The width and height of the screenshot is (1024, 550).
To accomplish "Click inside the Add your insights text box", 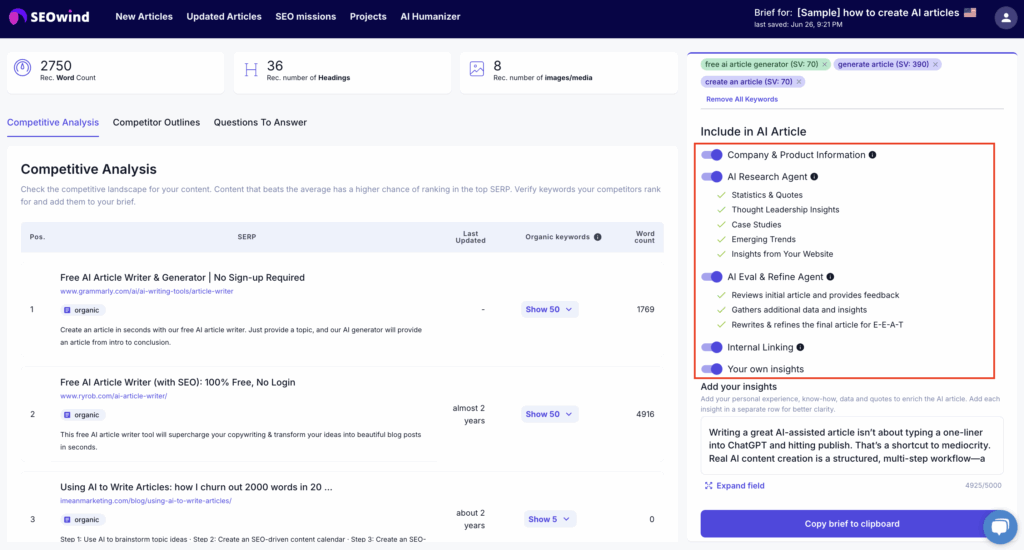I will [x=851, y=443].
